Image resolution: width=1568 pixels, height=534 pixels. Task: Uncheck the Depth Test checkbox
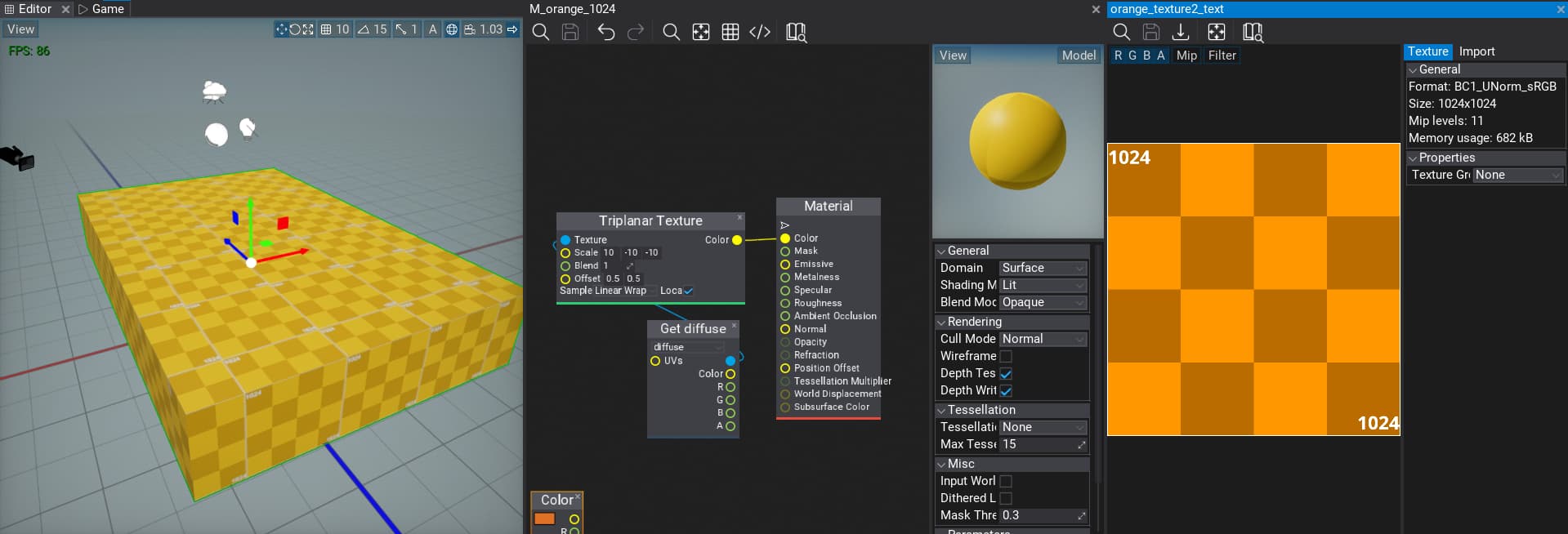click(1006, 373)
